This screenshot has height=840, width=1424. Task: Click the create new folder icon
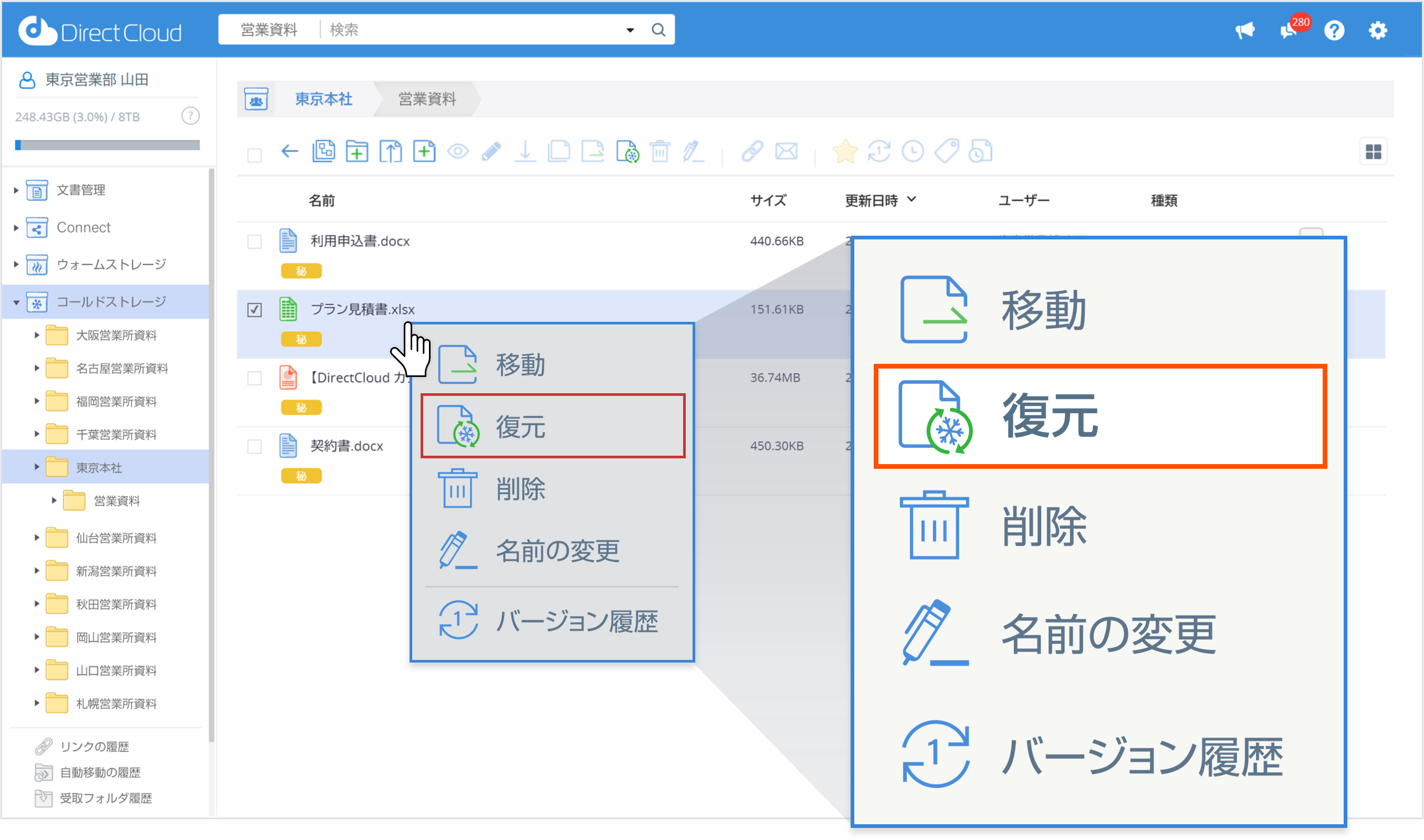[x=357, y=152]
